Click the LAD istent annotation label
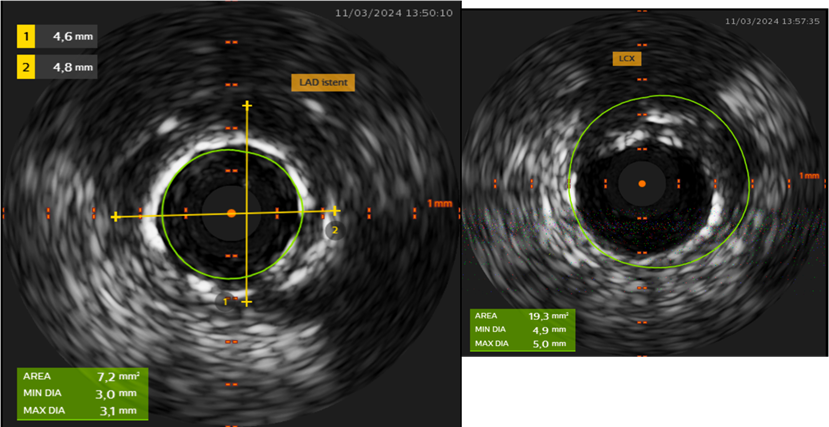The height and width of the screenshot is (427, 829). tap(323, 83)
